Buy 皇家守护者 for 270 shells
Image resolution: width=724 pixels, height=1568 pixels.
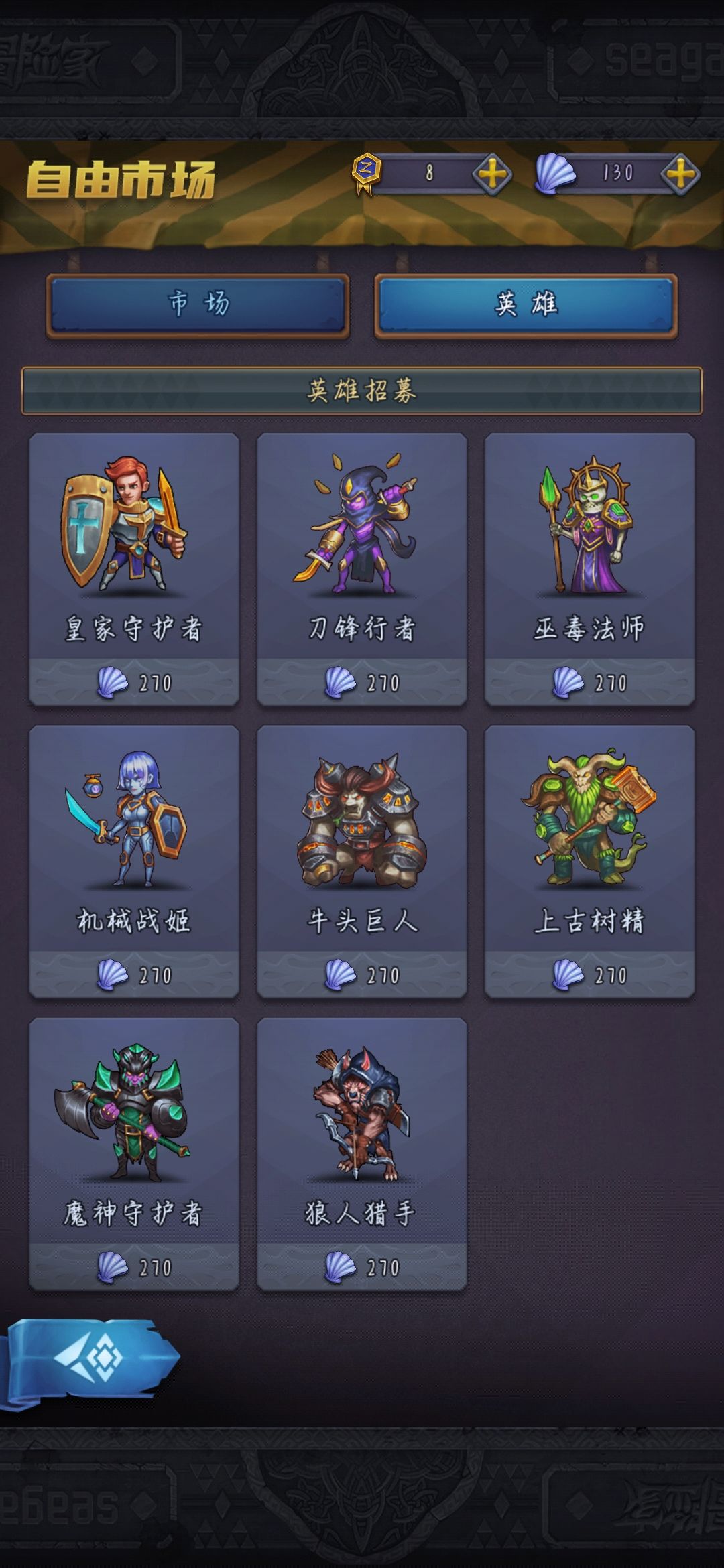click(x=134, y=682)
